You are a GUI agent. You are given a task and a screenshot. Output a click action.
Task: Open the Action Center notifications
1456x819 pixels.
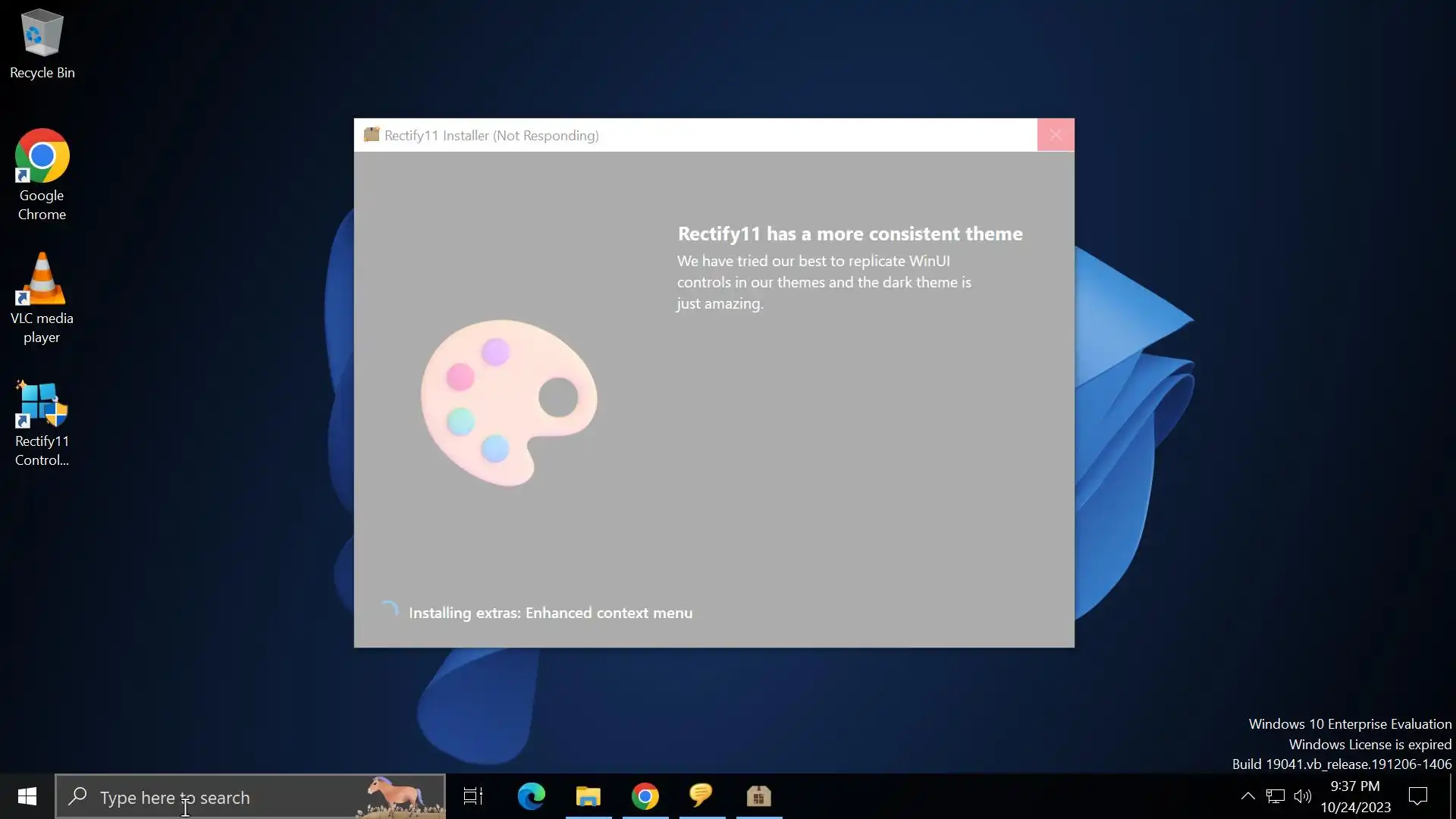pyautogui.click(x=1417, y=796)
